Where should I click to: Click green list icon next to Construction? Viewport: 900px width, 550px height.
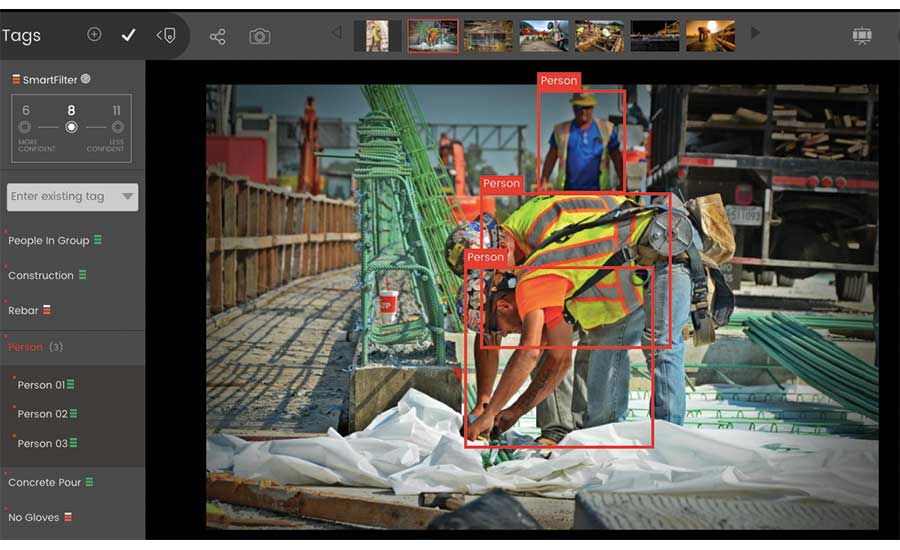pyautogui.click(x=83, y=274)
